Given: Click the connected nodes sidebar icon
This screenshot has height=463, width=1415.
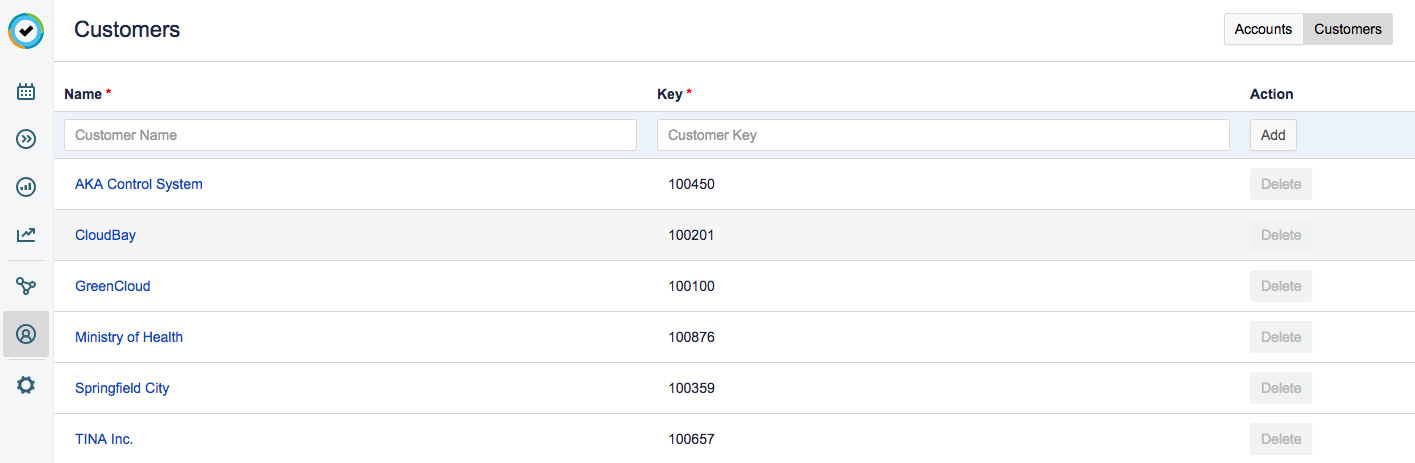Looking at the screenshot, I should tap(26, 287).
